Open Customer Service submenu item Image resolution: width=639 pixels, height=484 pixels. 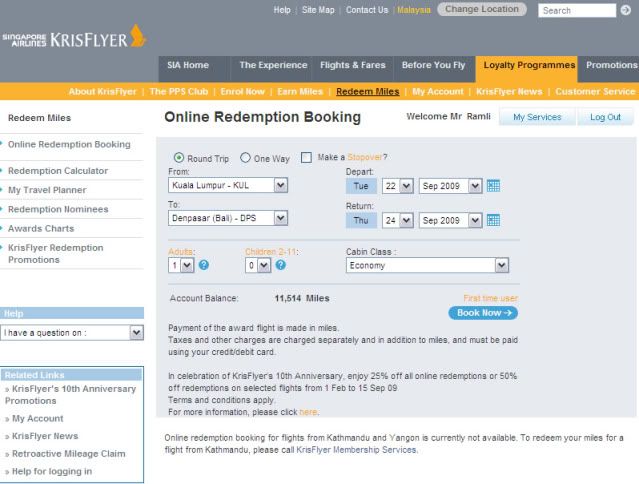(x=595, y=92)
